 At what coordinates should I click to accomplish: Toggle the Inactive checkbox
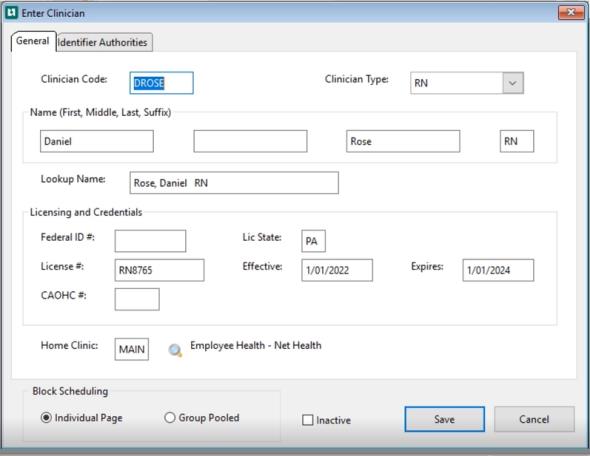point(307,420)
